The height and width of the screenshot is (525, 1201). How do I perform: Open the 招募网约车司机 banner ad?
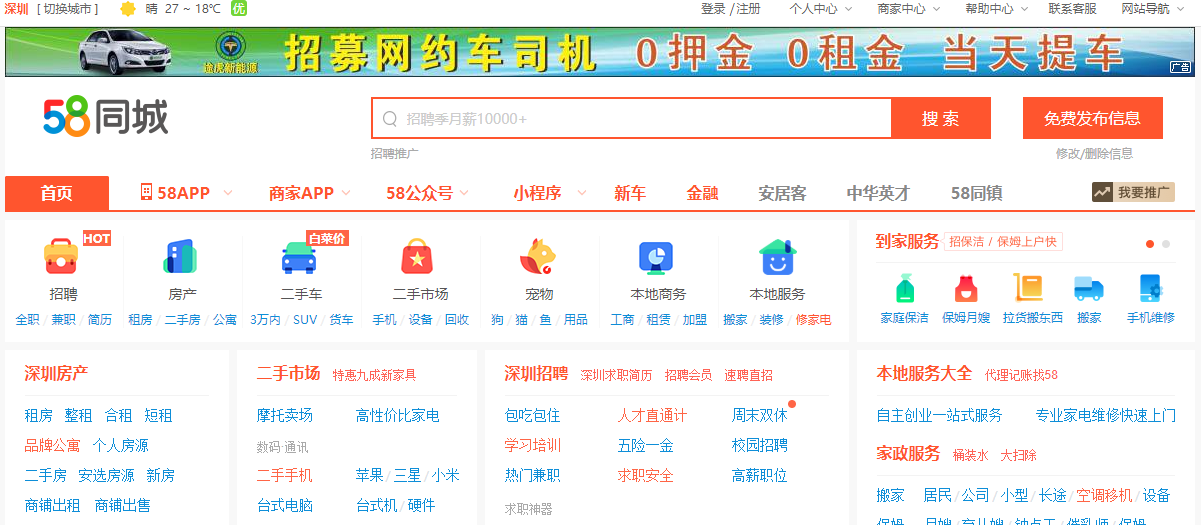coord(599,52)
